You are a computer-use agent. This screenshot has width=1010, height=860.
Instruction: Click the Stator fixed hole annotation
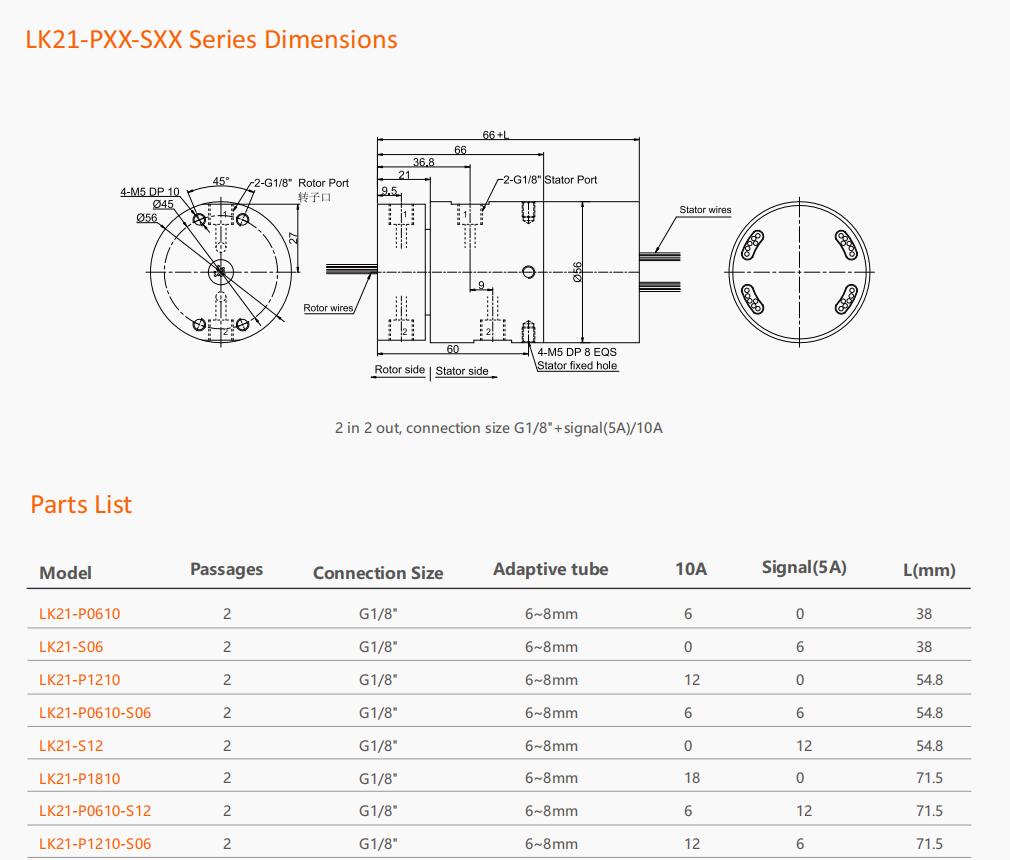(576, 365)
